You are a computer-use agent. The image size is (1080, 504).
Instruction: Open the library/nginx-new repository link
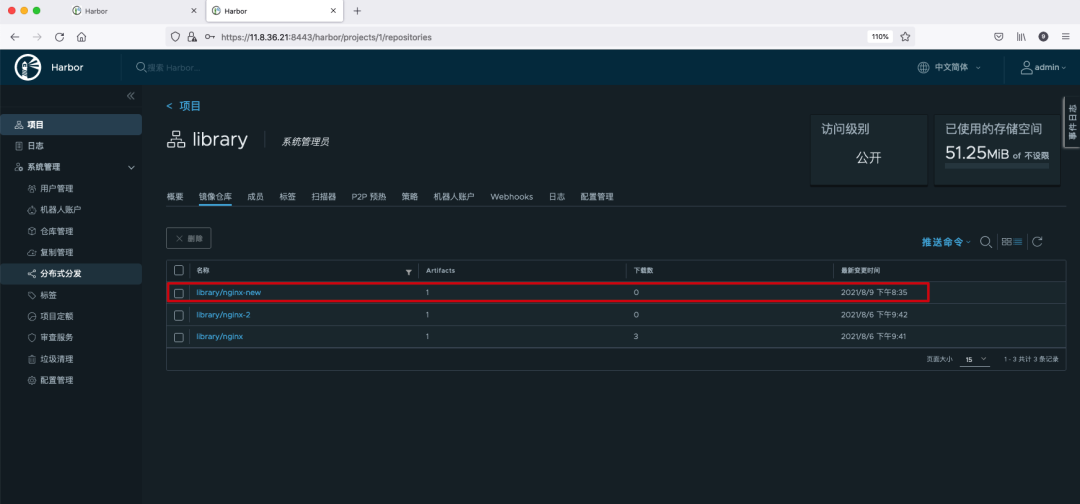coord(229,293)
